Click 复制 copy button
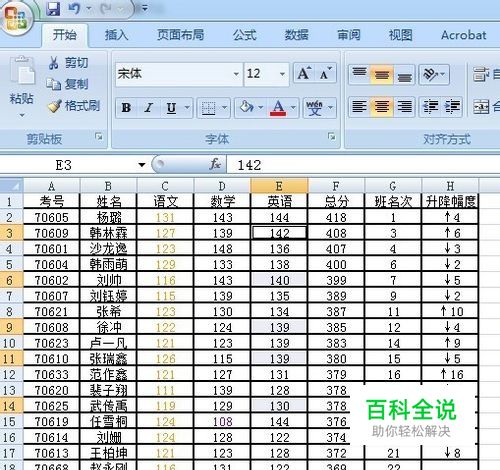Screen dimensions: 500x470 coord(68,84)
